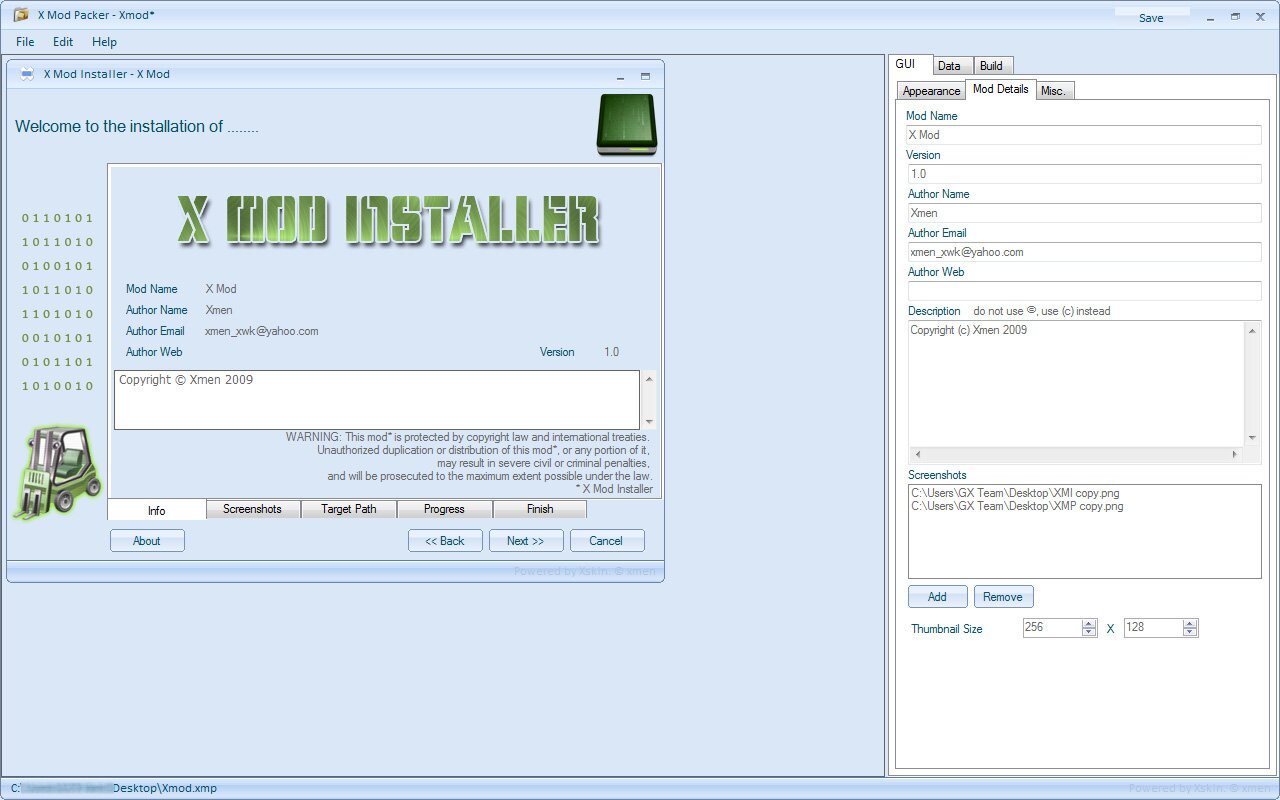The image size is (1280, 800).
Task: Open the Appearance sub-tab
Action: click(x=931, y=91)
